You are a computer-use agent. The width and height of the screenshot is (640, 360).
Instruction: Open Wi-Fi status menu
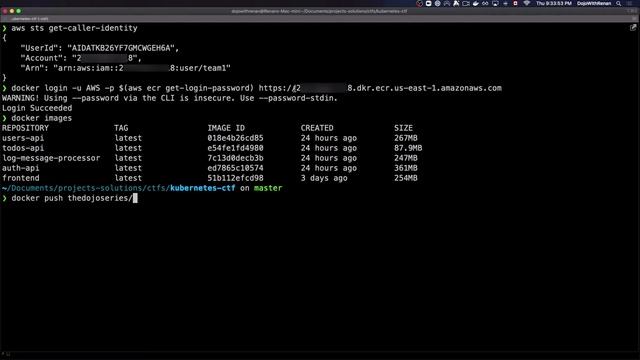point(527,3)
